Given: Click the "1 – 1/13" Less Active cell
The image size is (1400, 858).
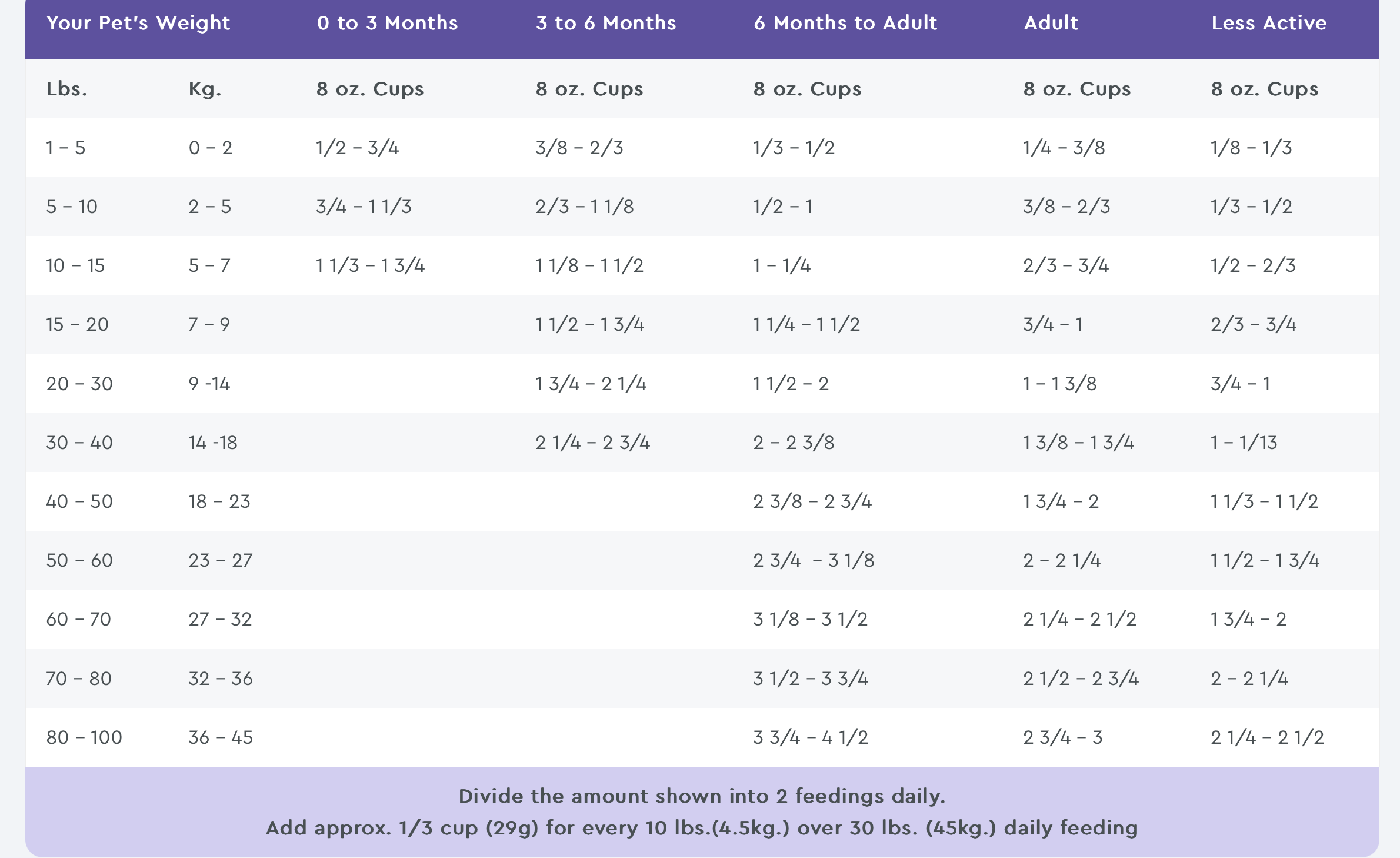Looking at the screenshot, I should [1244, 443].
